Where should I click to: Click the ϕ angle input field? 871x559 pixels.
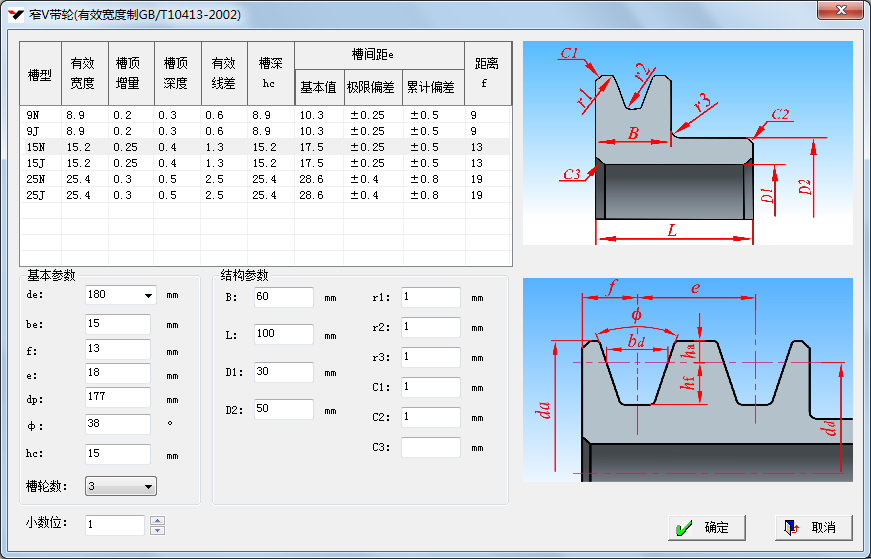pos(118,424)
